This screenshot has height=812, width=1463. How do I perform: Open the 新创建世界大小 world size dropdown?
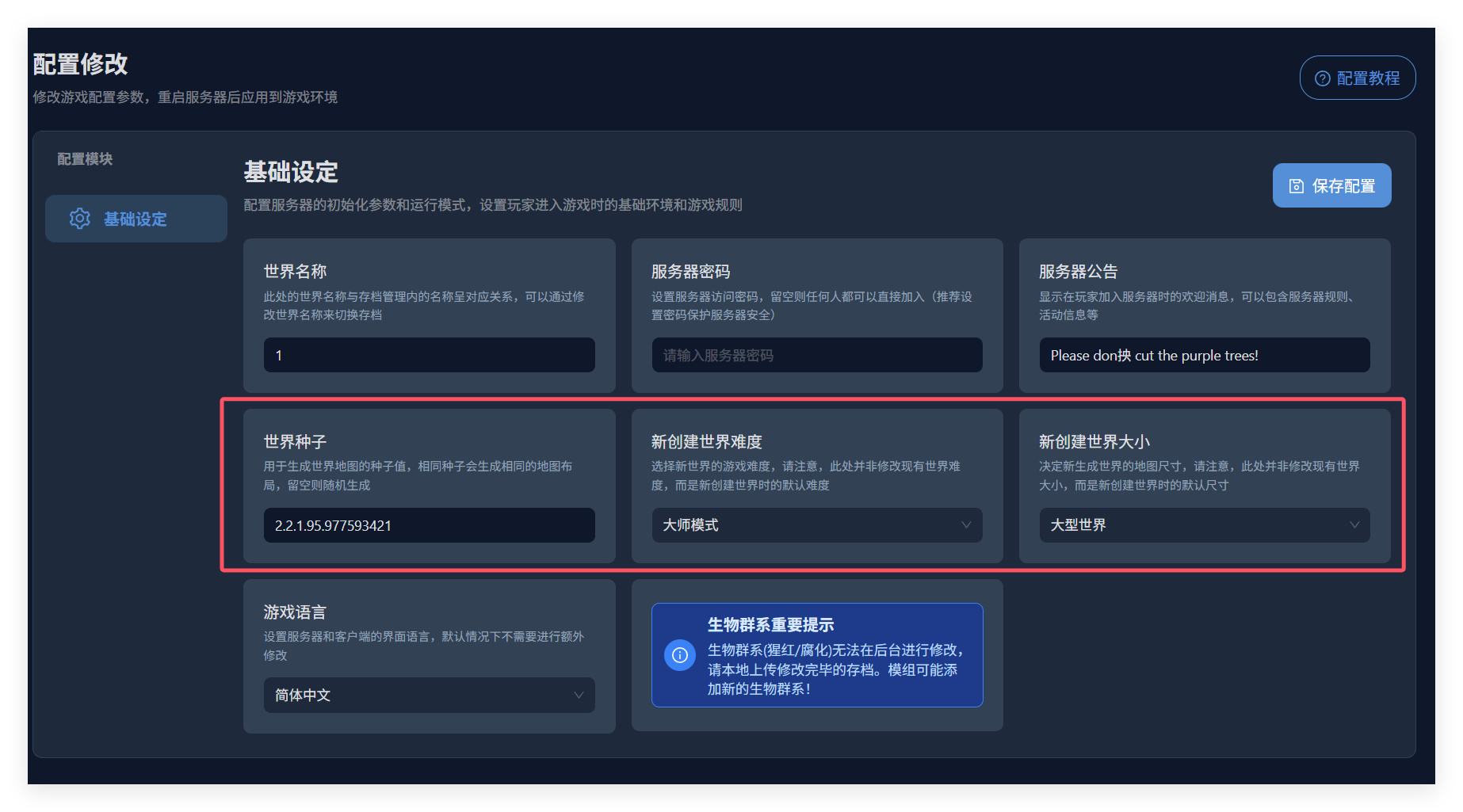click(x=1204, y=525)
